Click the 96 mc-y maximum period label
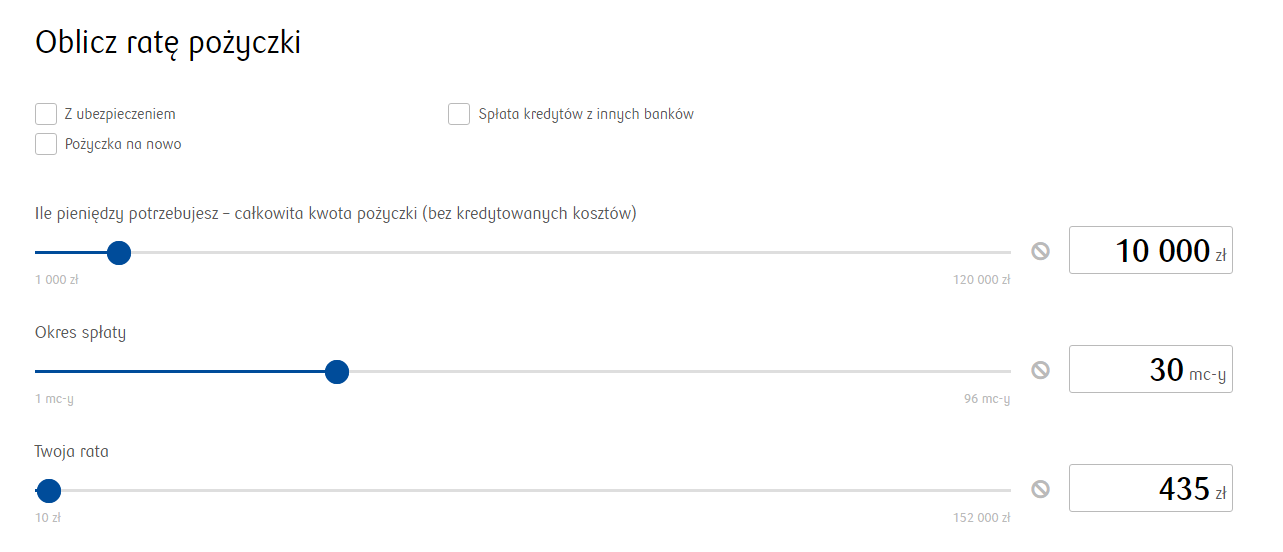 [987, 399]
